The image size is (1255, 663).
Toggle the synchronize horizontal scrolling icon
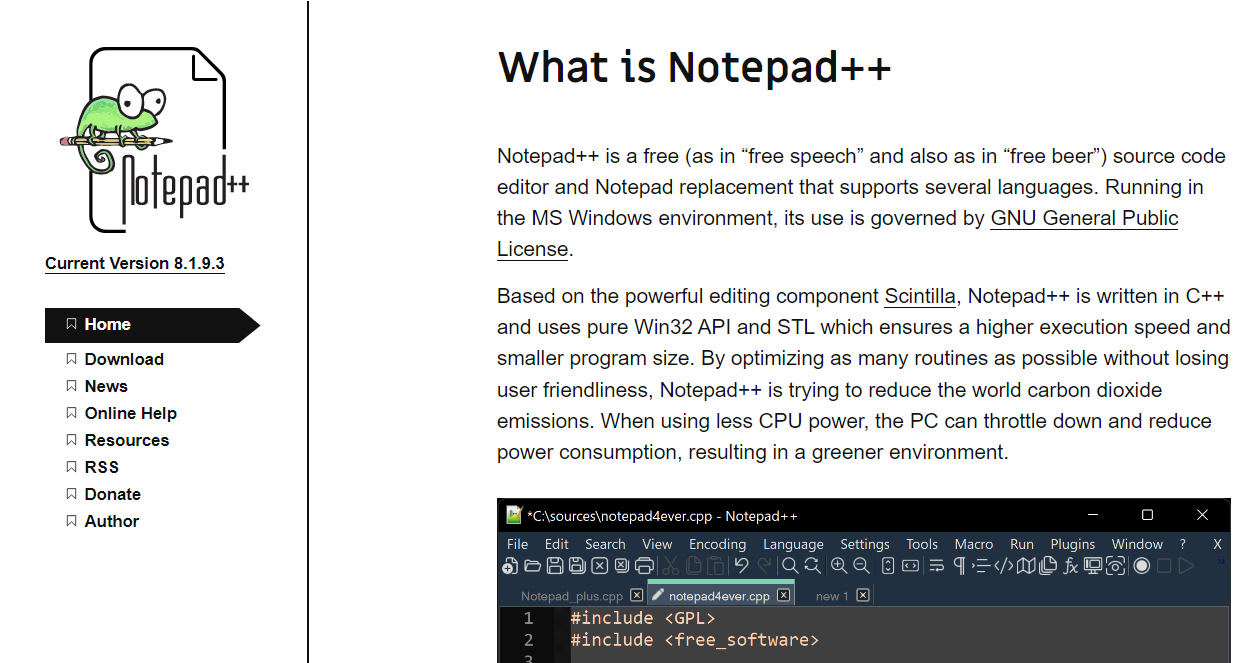click(x=911, y=566)
